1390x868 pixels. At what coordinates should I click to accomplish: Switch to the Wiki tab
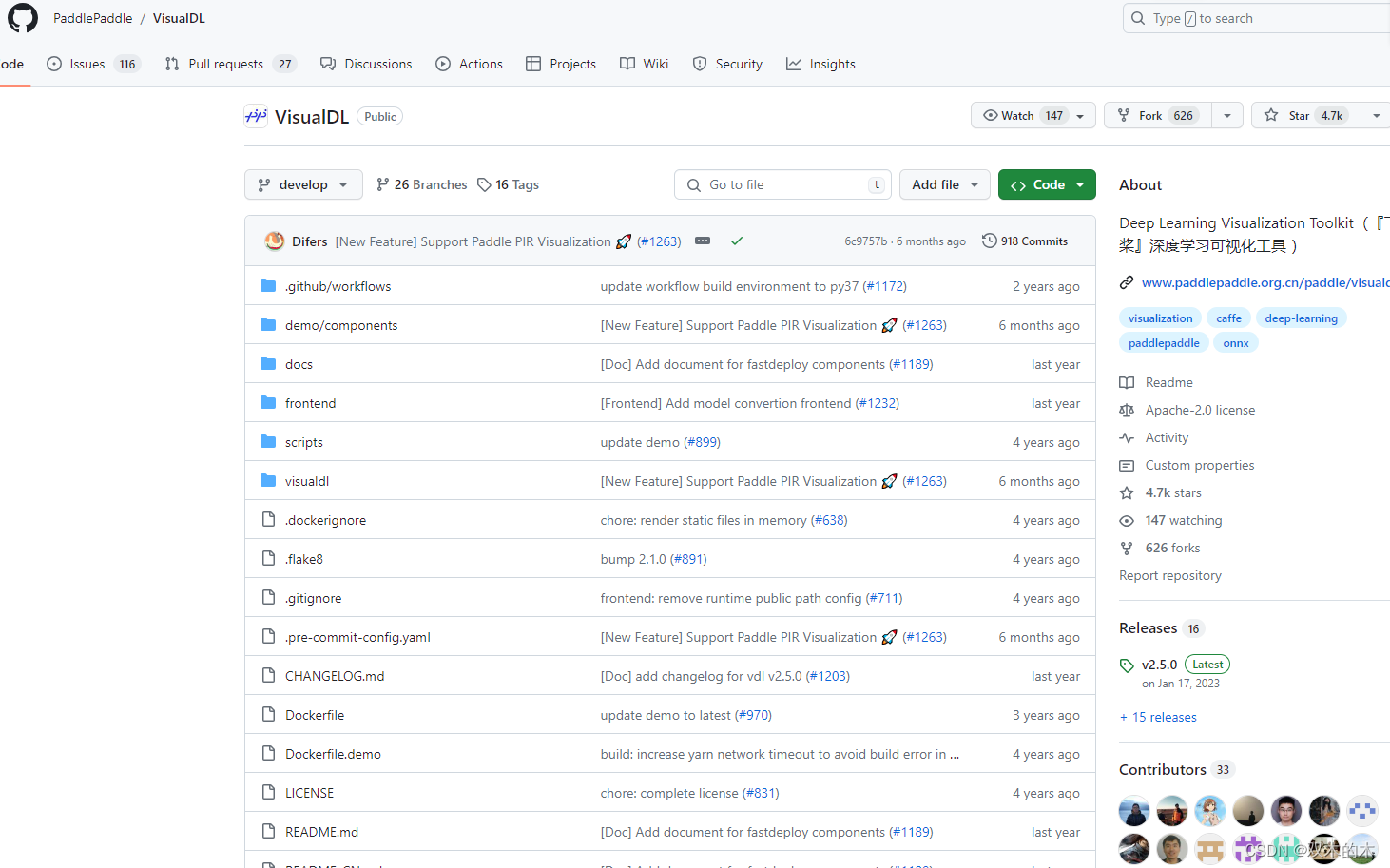(x=645, y=64)
